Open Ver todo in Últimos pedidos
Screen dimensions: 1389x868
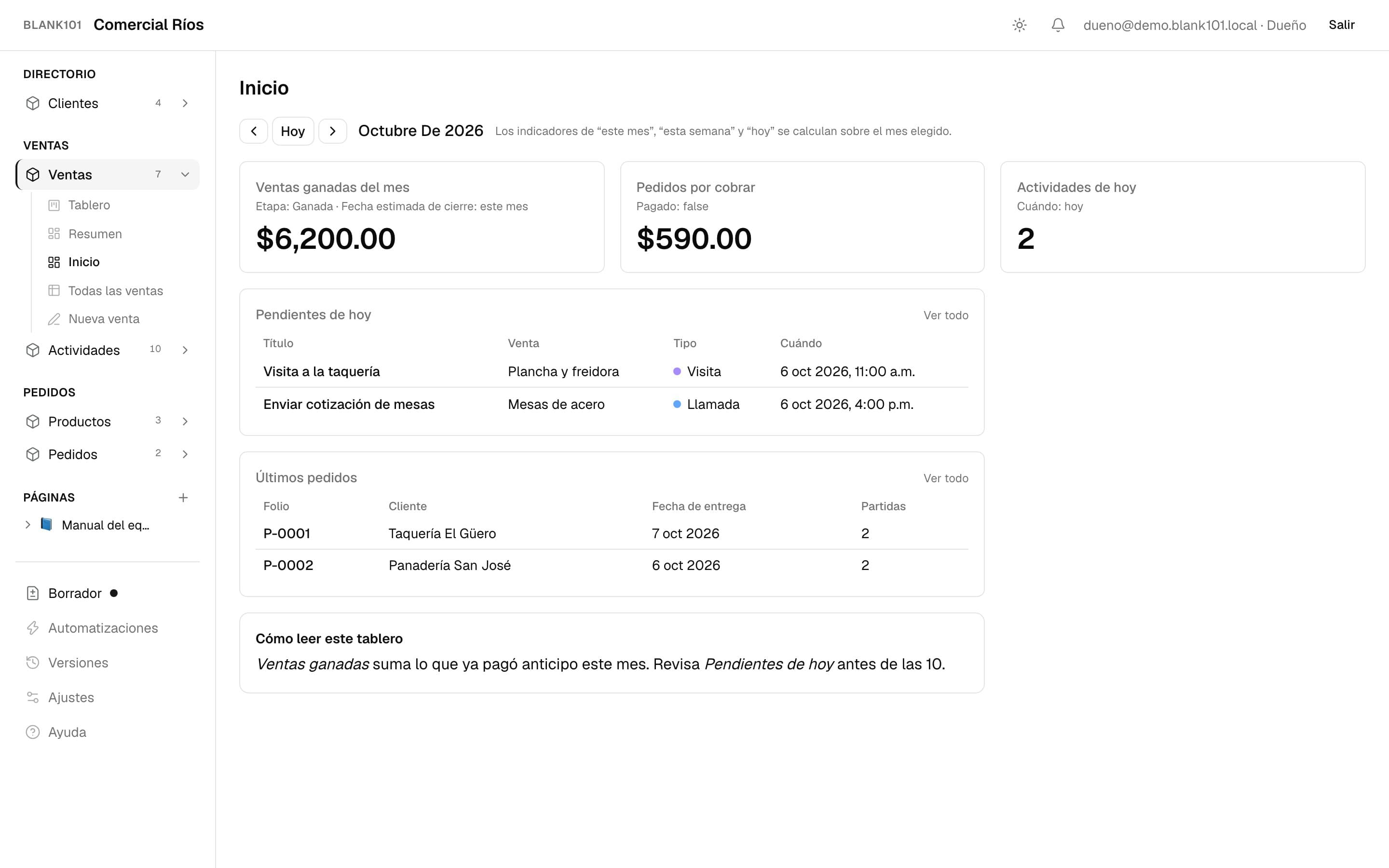tap(945, 478)
